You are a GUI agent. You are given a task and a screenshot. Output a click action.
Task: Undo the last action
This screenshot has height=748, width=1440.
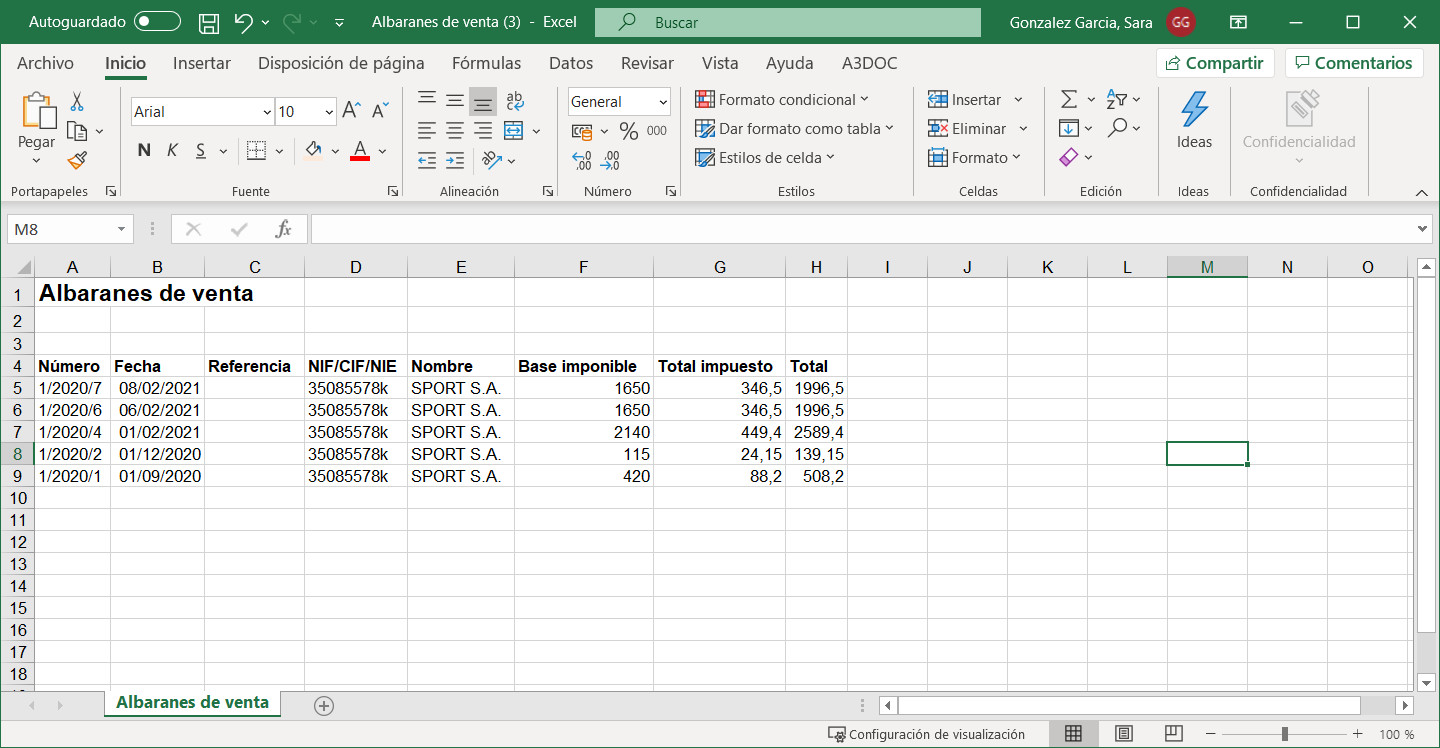pos(243,22)
